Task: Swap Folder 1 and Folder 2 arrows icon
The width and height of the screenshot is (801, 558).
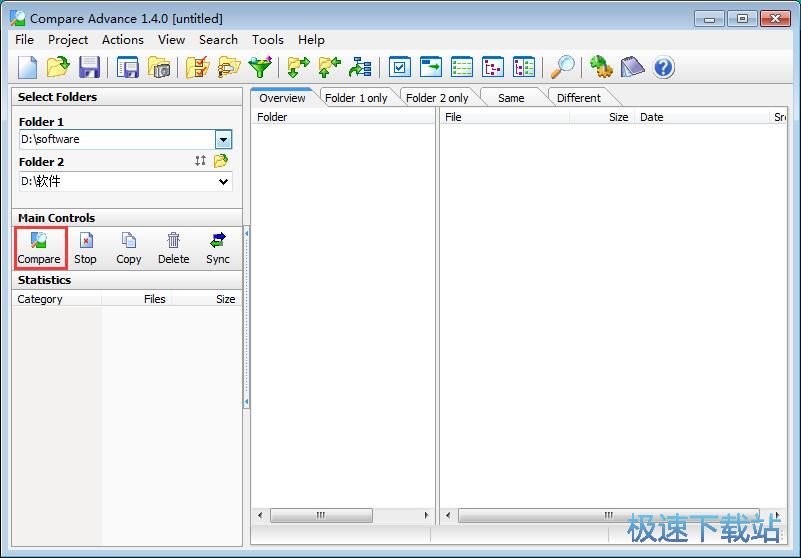Action: tap(200, 161)
